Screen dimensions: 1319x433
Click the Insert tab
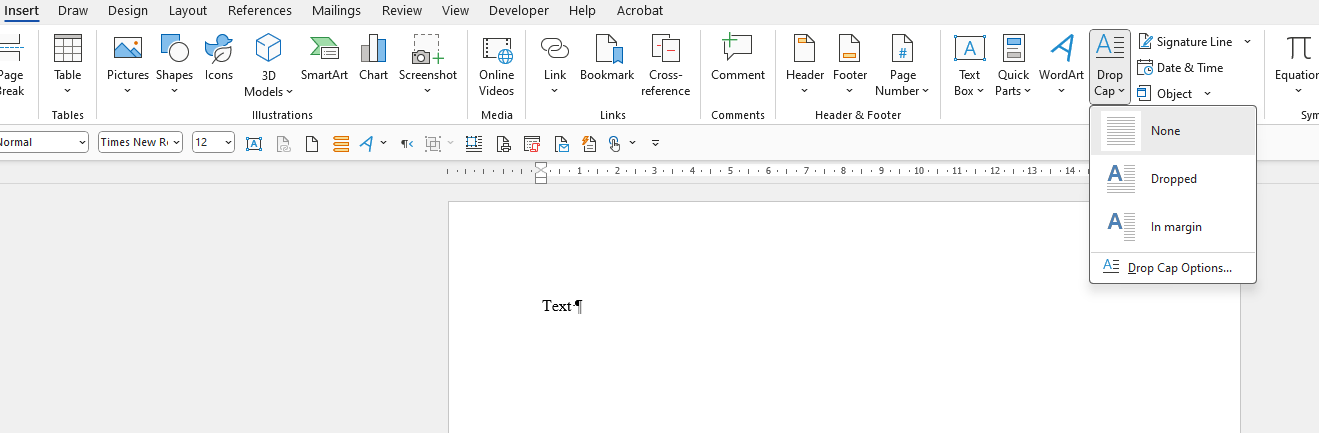(x=21, y=11)
